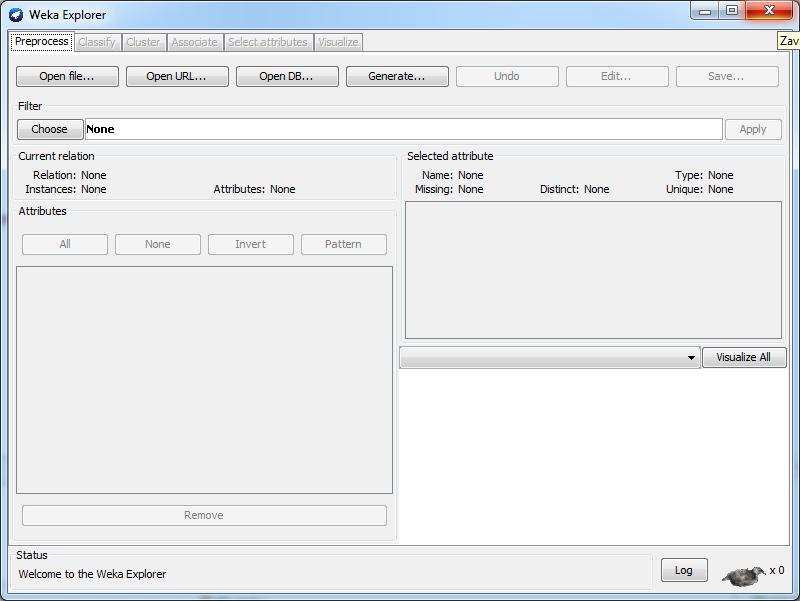Click the filter text field showing None
The image size is (800, 601).
coord(404,129)
